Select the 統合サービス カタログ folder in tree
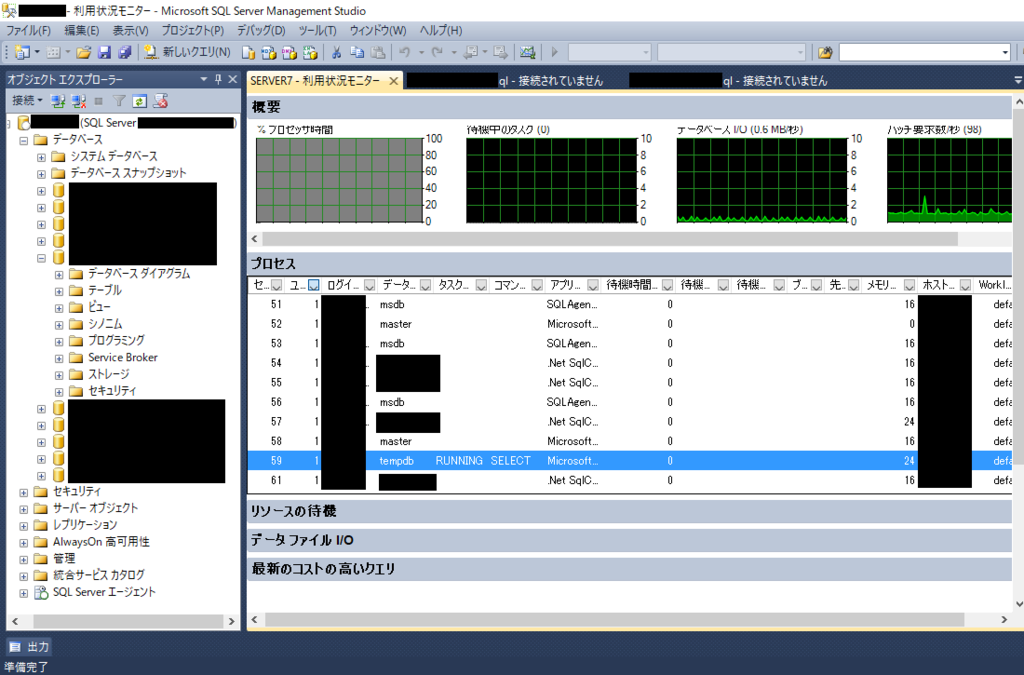The width and height of the screenshot is (1024, 675). [99, 575]
